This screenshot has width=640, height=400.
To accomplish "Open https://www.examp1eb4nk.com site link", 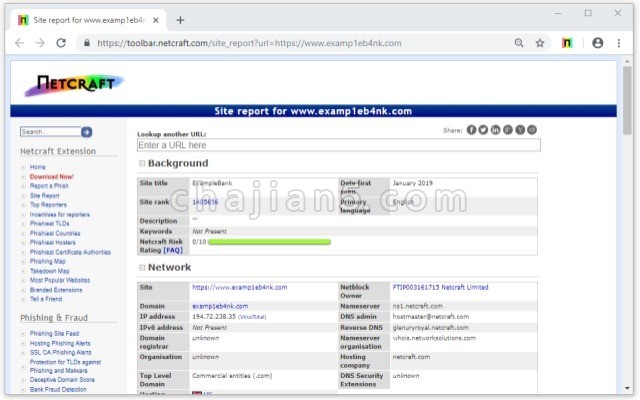I will [240, 287].
